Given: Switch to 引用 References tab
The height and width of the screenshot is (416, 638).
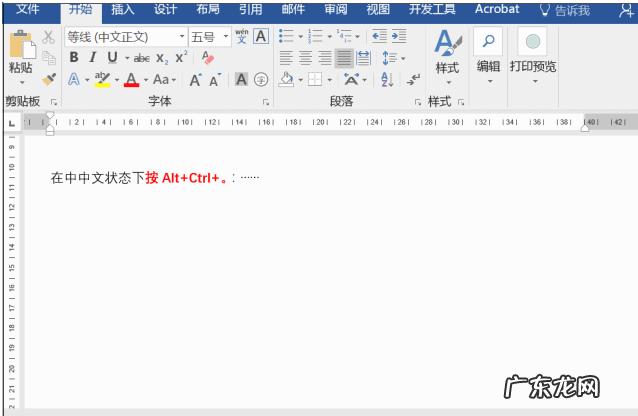Looking at the screenshot, I should coord(251,9).
